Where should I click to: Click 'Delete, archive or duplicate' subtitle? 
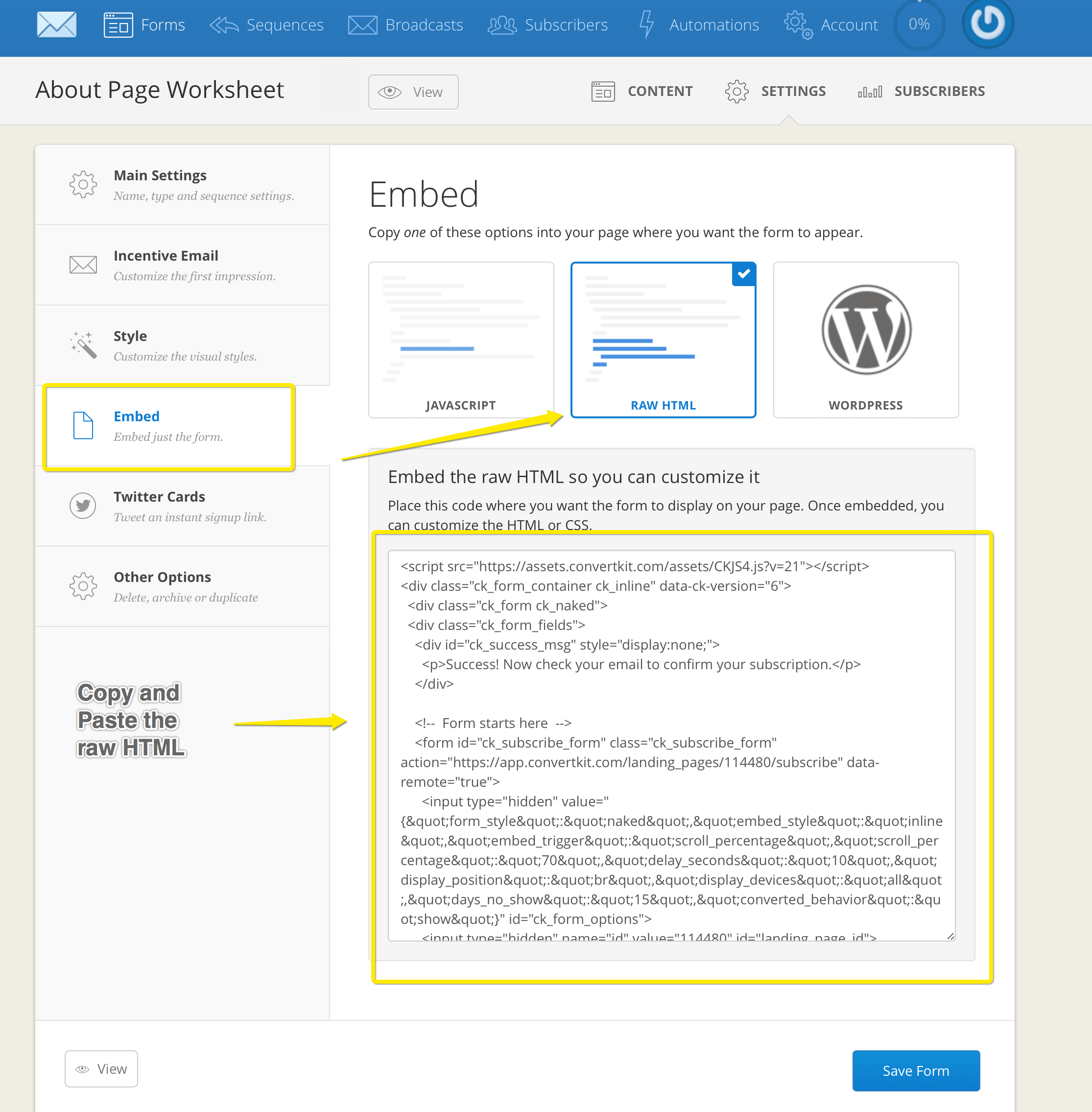pyautogui.click(x=186, y=597)
